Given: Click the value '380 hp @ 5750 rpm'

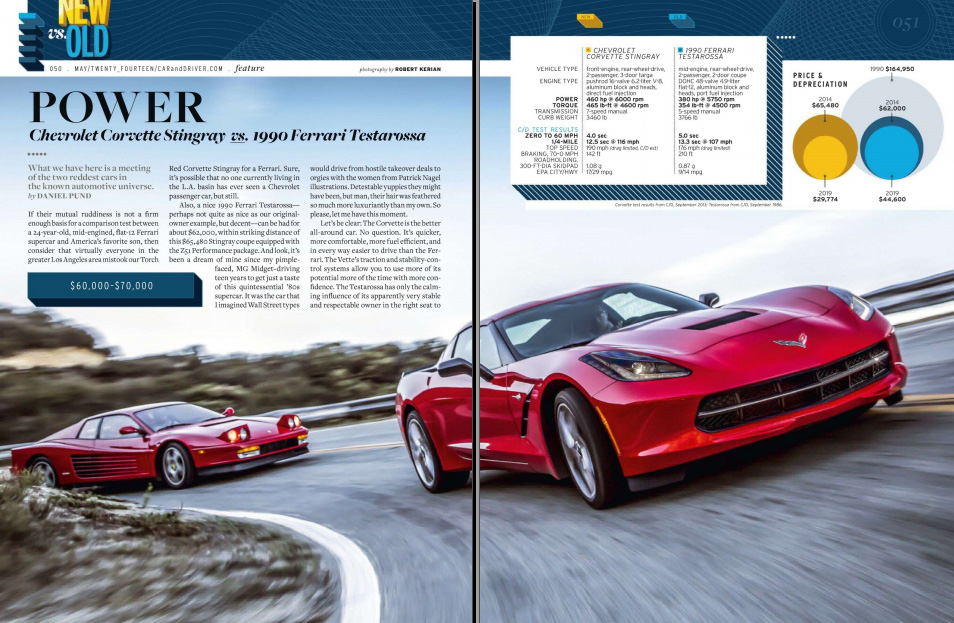Looking at the screenshot, I should [706, 99].
